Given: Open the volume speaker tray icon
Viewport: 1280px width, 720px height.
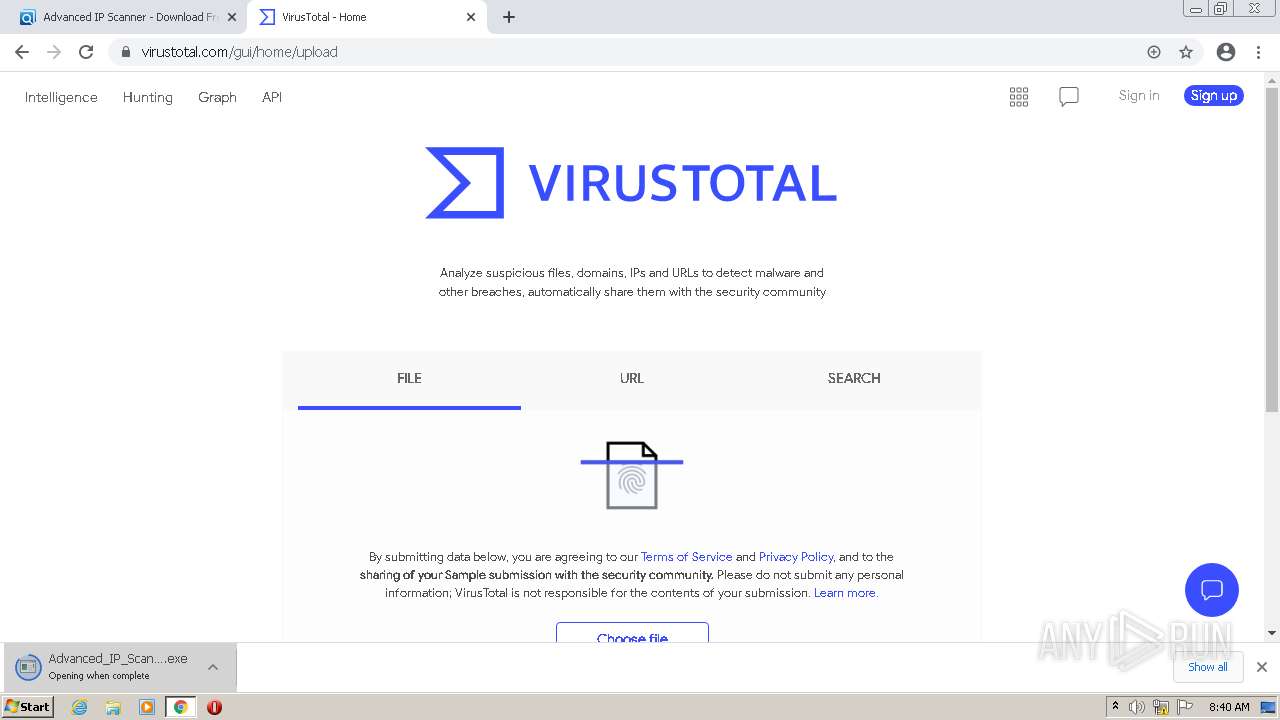Looking at the screenshot, I should [x=1137, y=707].
